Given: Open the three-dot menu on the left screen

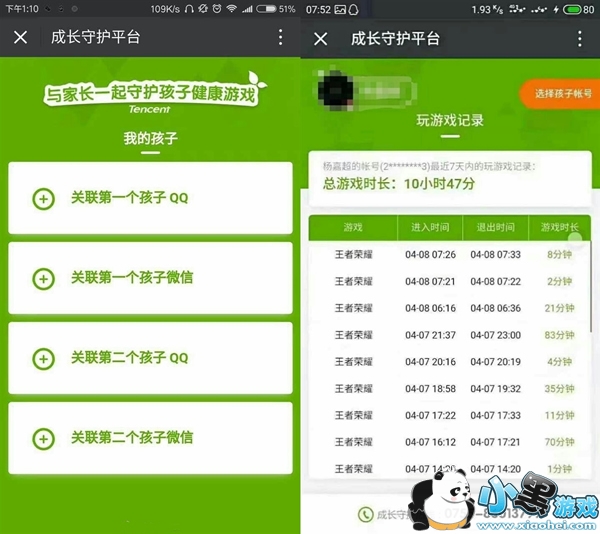Looking at the screenshot, I should (280, 37).
